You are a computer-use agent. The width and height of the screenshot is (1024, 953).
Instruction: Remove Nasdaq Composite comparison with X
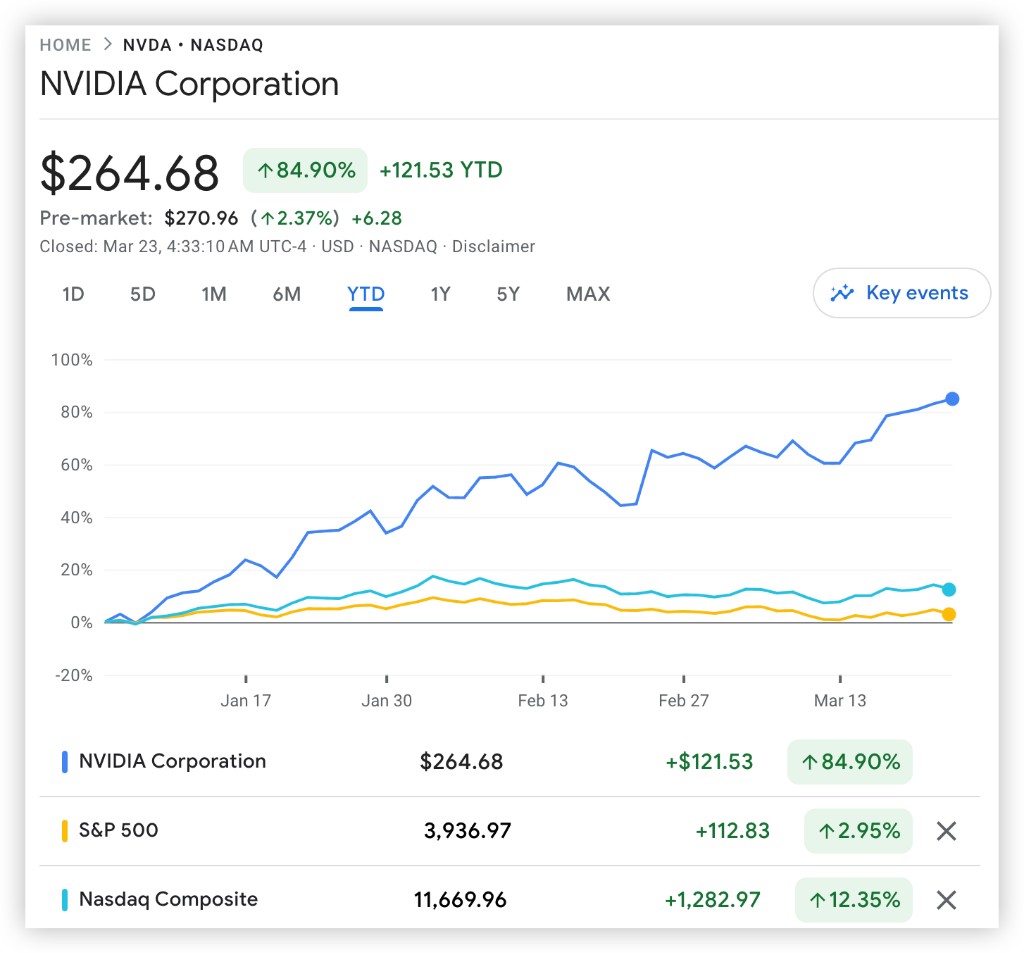(946, 900)
